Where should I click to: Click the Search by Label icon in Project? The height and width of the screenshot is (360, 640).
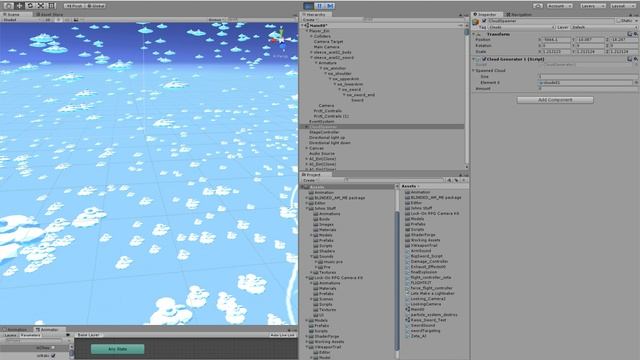point(456,180)
